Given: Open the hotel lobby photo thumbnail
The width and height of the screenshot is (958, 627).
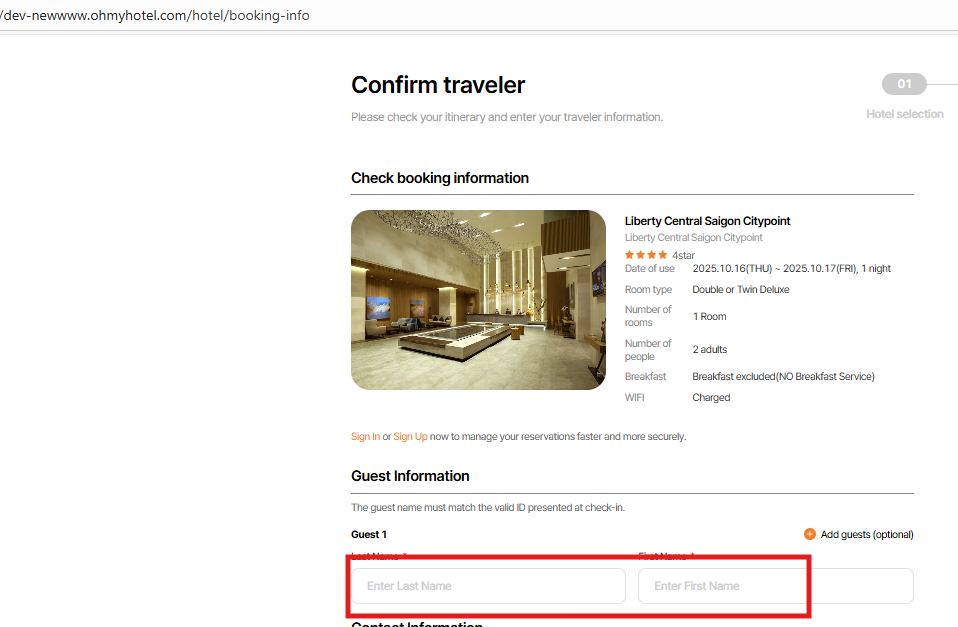Looking at the screenshot, I should pyautogui.click(x=478, y=299).
